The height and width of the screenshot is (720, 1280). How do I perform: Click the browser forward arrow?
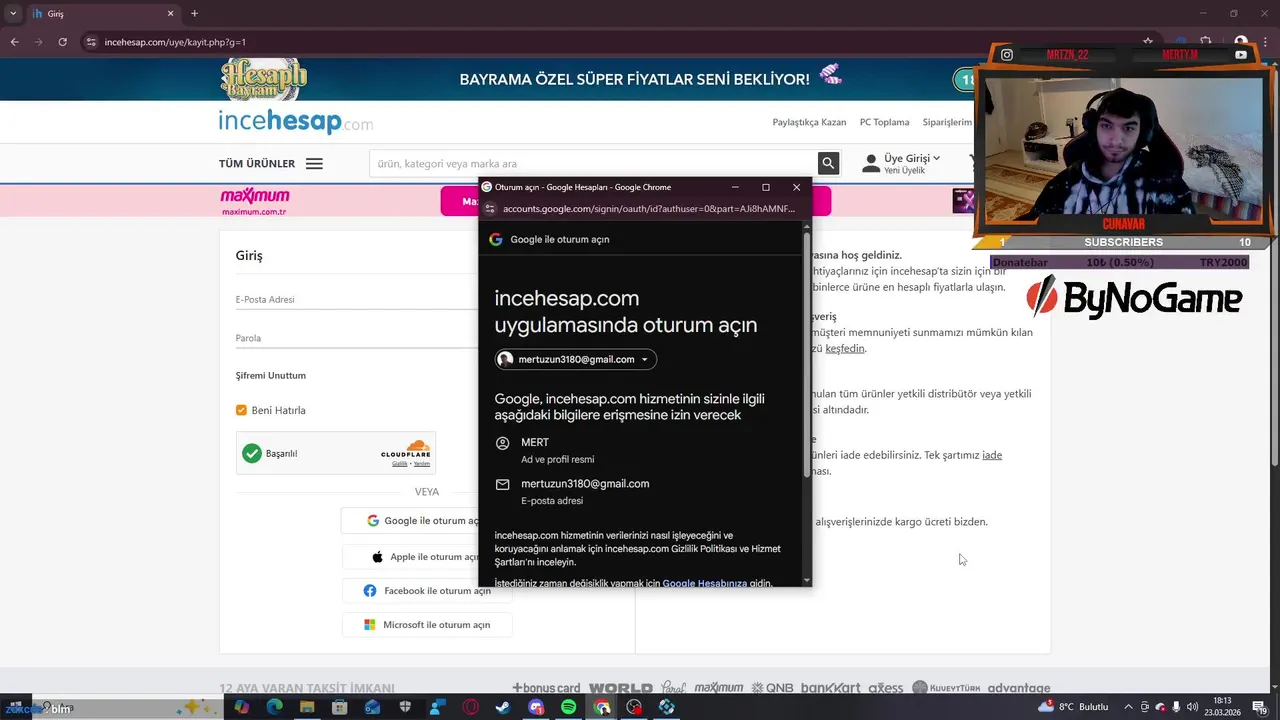(x=38, y=42)
